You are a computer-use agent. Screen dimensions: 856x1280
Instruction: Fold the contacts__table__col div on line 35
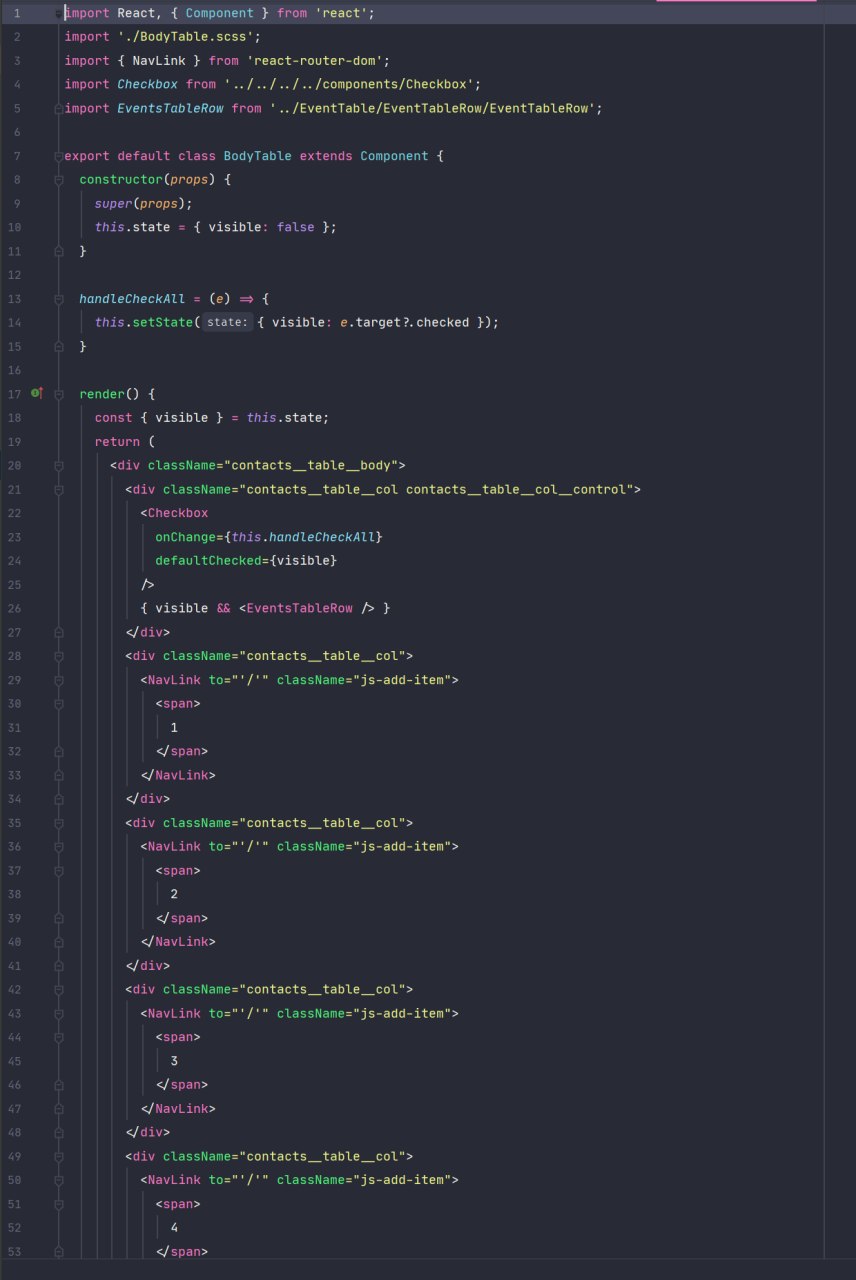click(x=59, y=823)
